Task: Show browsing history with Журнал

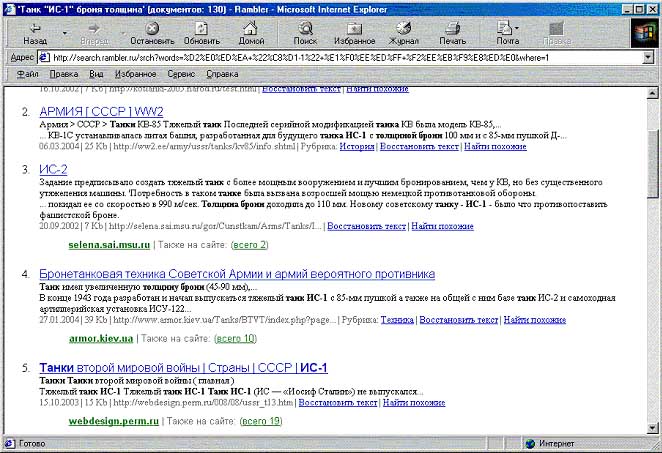Action: pyautogui.click(x=404, y=34)
